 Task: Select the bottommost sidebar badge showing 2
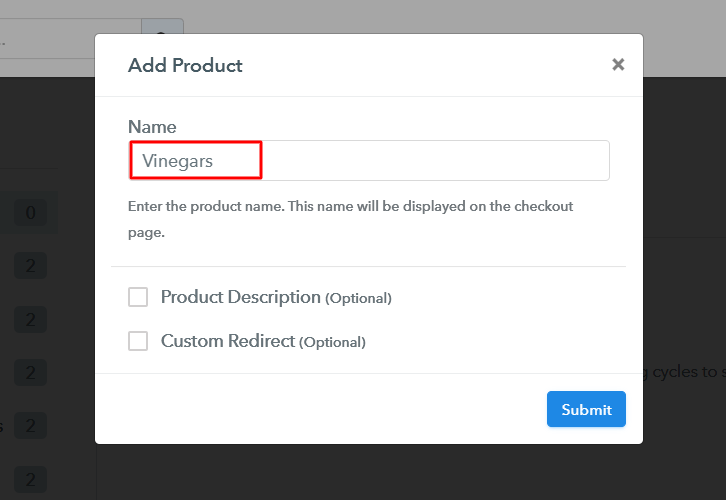tap(31, 481)
